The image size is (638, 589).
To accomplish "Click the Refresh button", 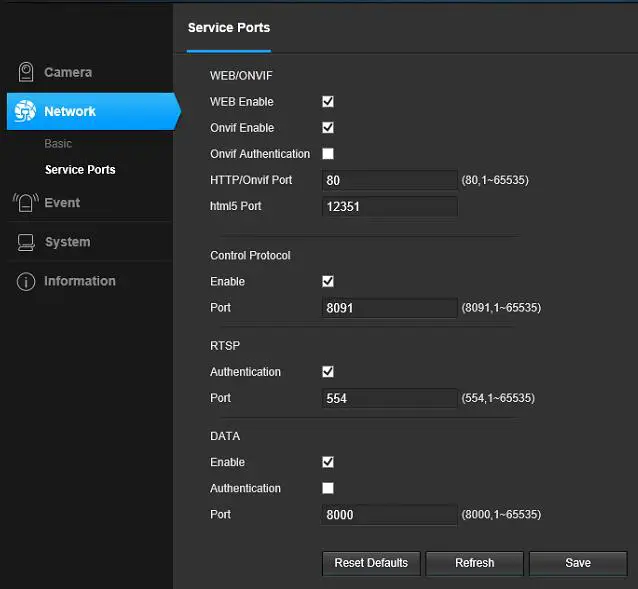I will click(474, 563).
